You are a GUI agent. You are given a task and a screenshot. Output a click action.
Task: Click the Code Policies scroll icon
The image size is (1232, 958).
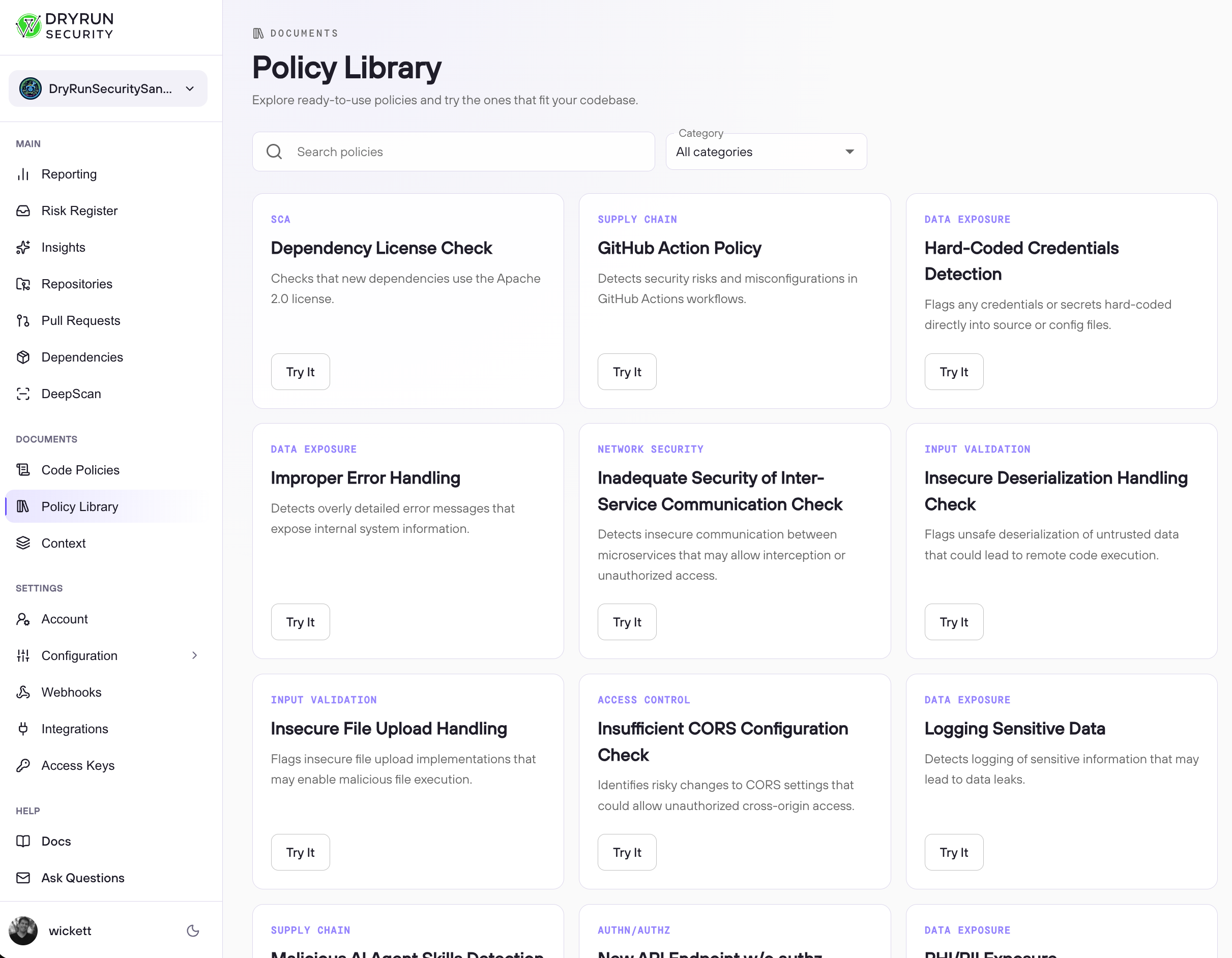pyautogui.click(x=23, y=470)
